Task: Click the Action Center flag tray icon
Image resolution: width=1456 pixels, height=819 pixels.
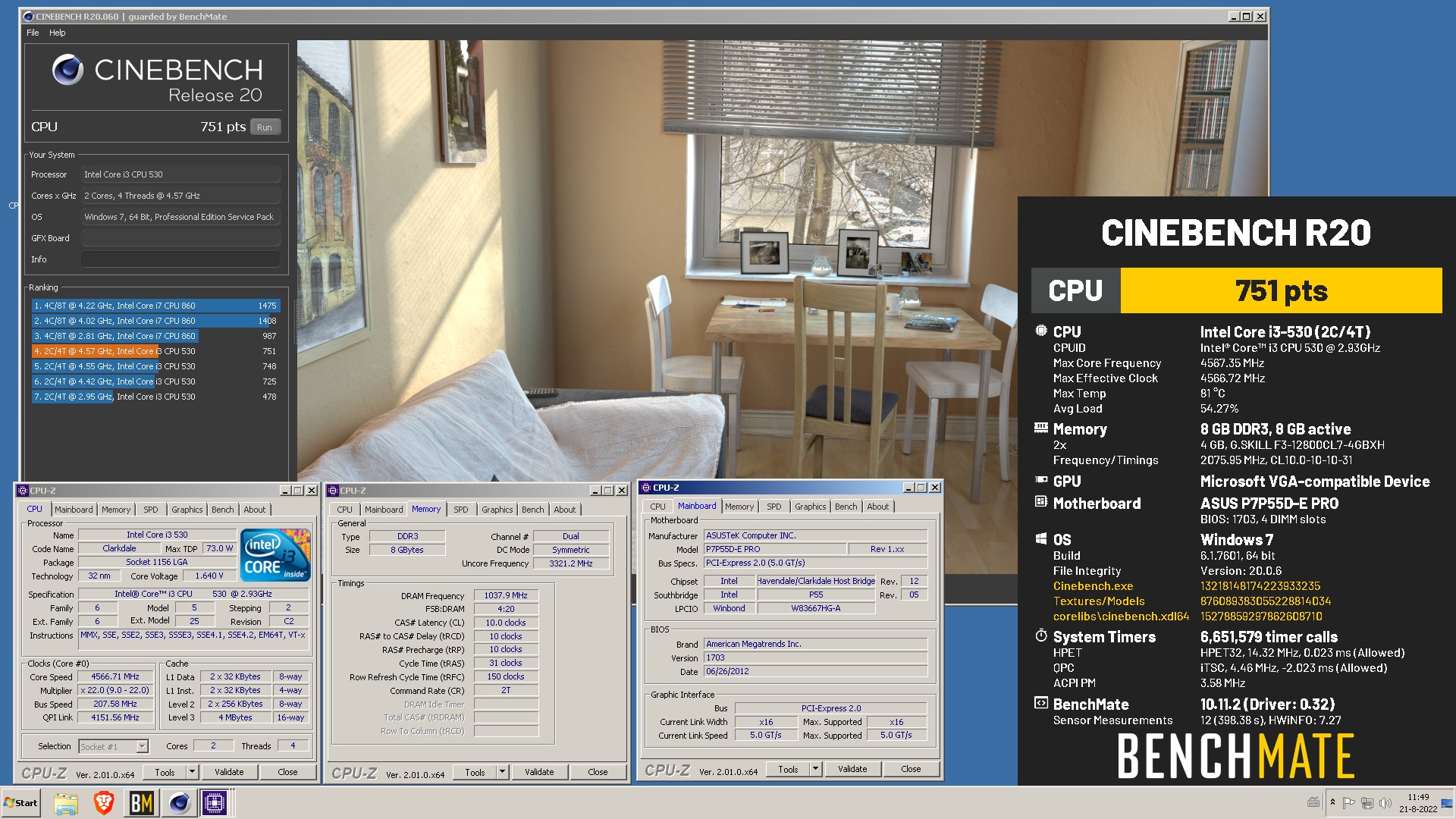Action: [1348, 803]
